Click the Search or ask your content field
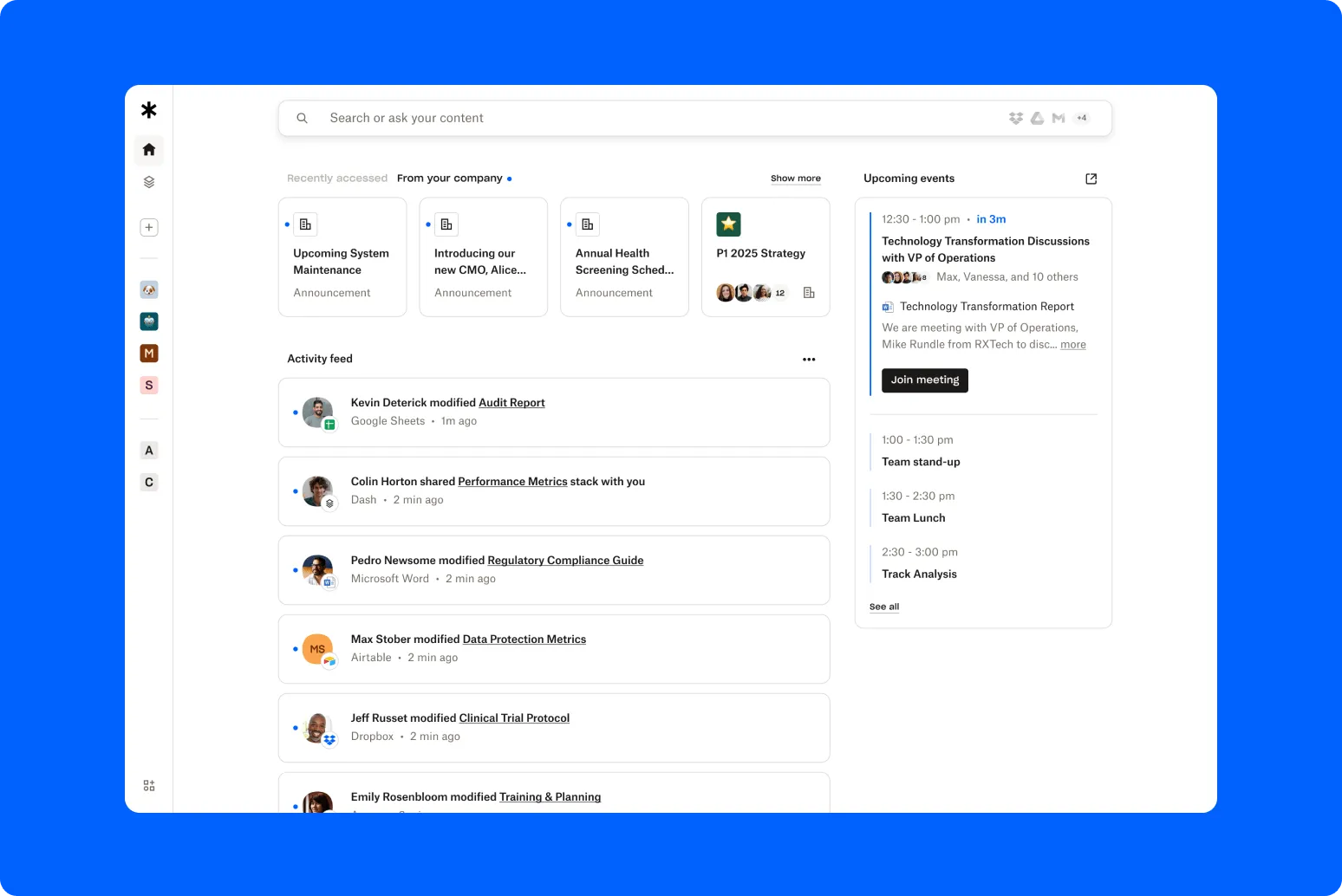Viewport: 1342px width, 896px height. pyautogui.click(x=695, y=118)
